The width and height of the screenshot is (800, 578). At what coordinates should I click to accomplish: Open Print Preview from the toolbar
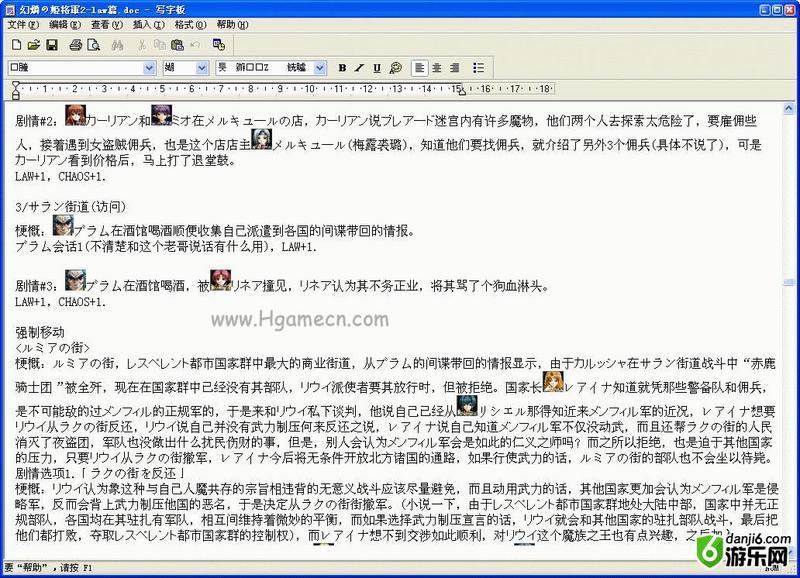(94, 45)
